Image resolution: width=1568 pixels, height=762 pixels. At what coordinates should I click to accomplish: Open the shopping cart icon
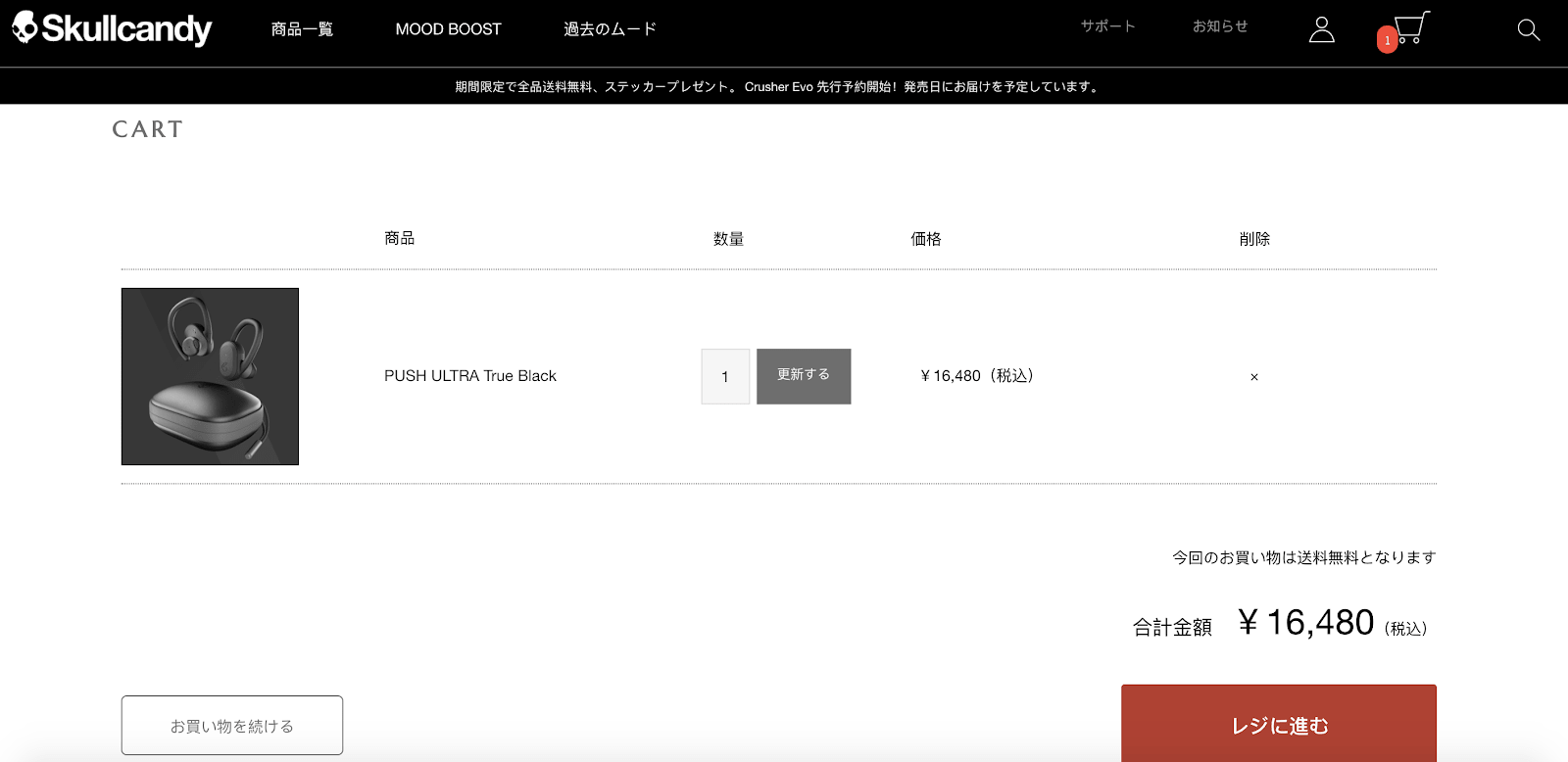(1411, 27)
